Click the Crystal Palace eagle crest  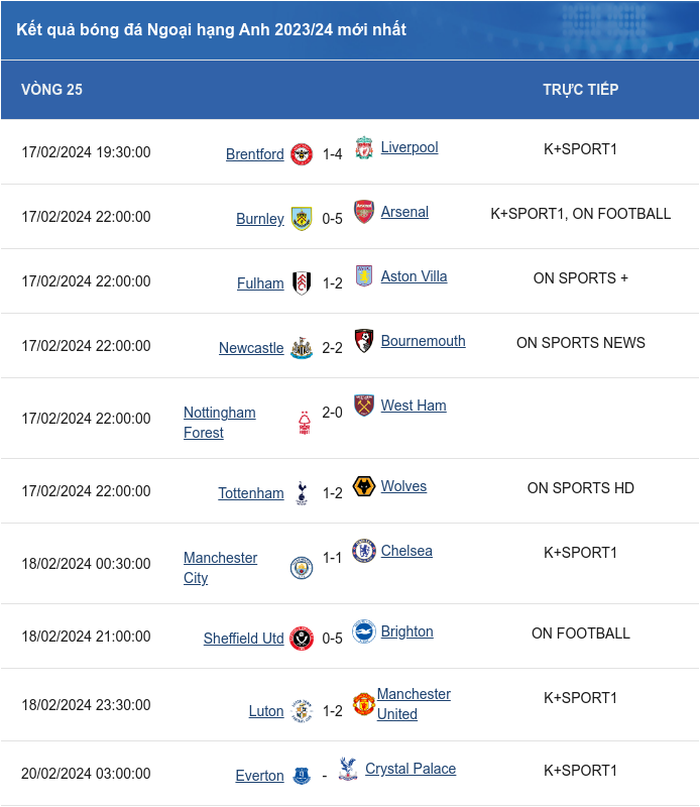[x=348, y=769]
